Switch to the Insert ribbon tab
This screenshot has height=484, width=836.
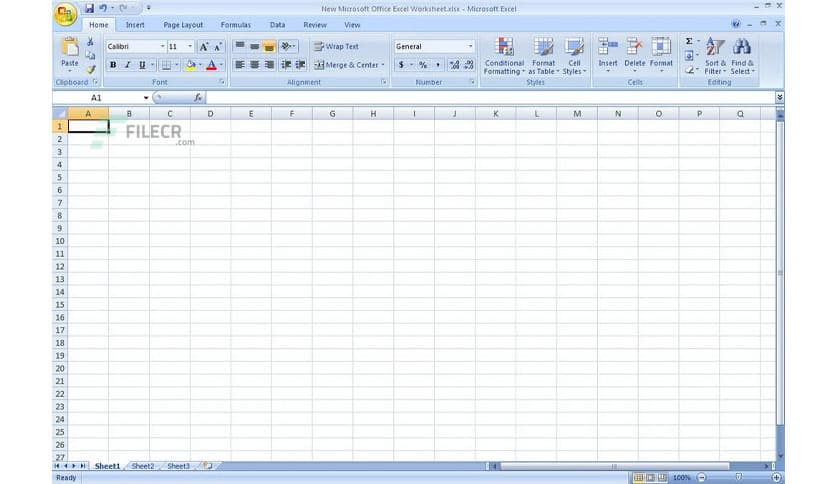[135, 25]
